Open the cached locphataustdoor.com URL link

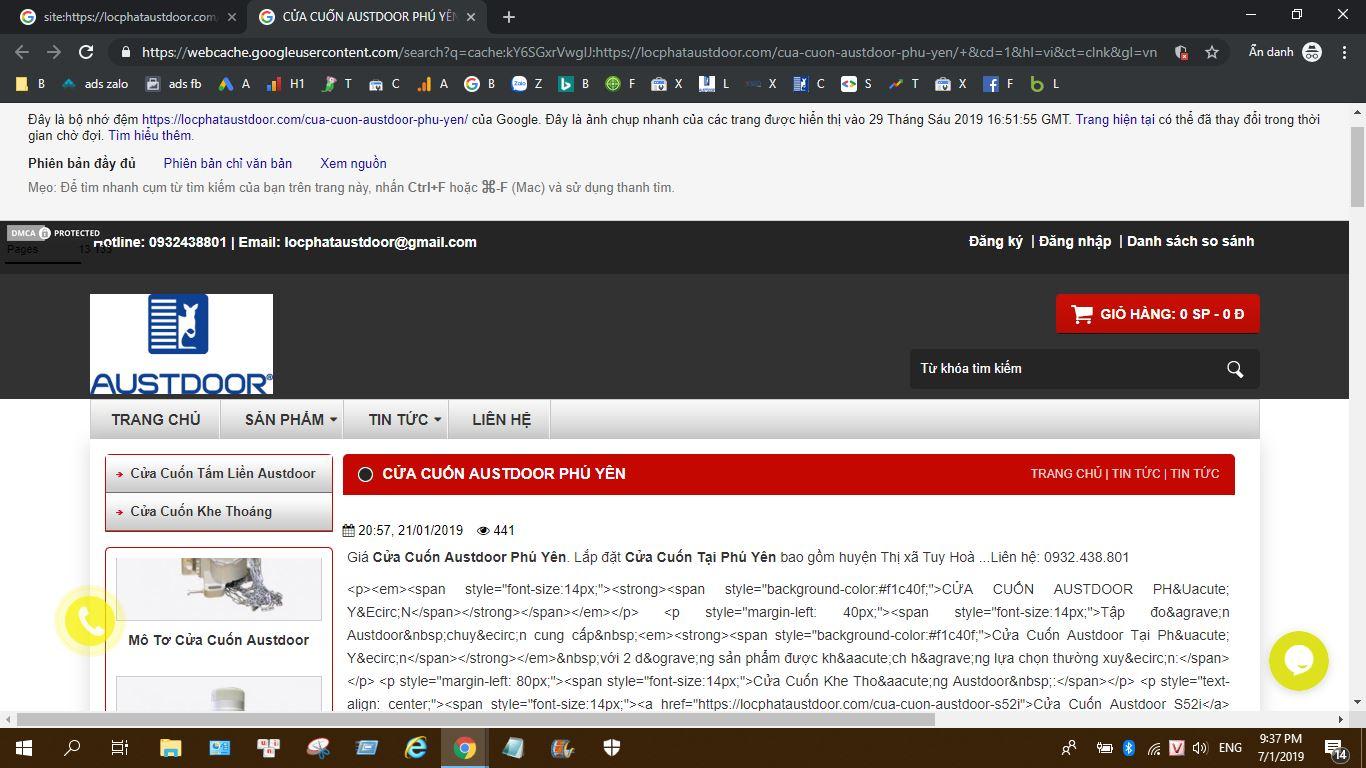tap(305, 119)
